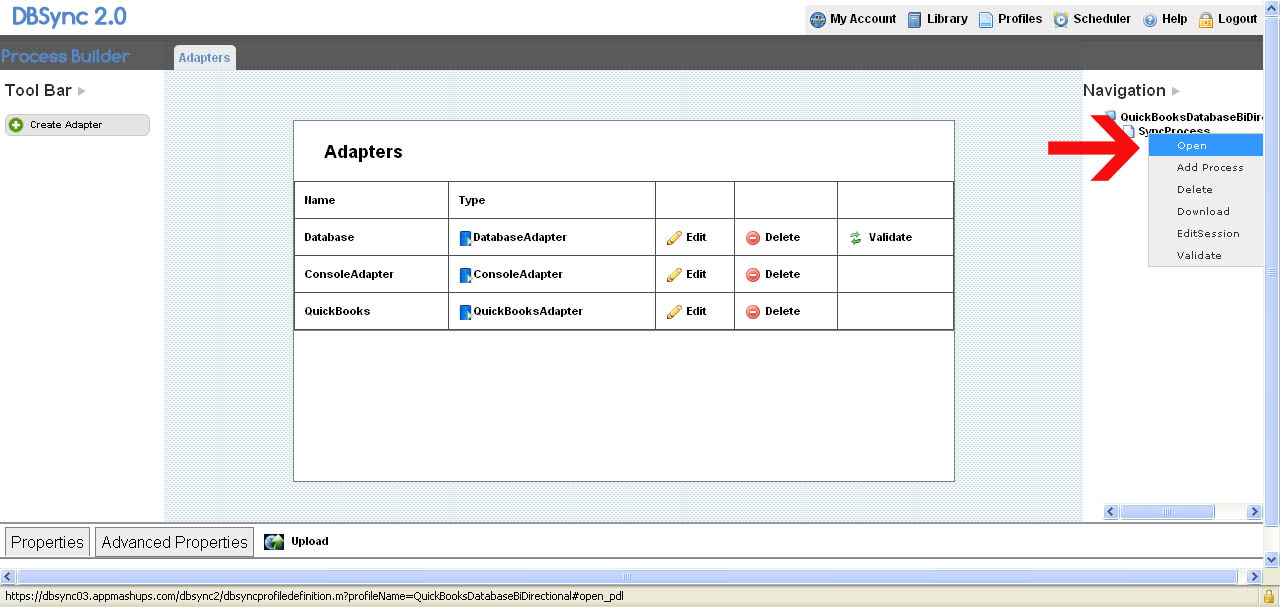This screenshot has width=1280, height=607.
Task: Choose EditSession from the context menu
Action: [1208, 234]
